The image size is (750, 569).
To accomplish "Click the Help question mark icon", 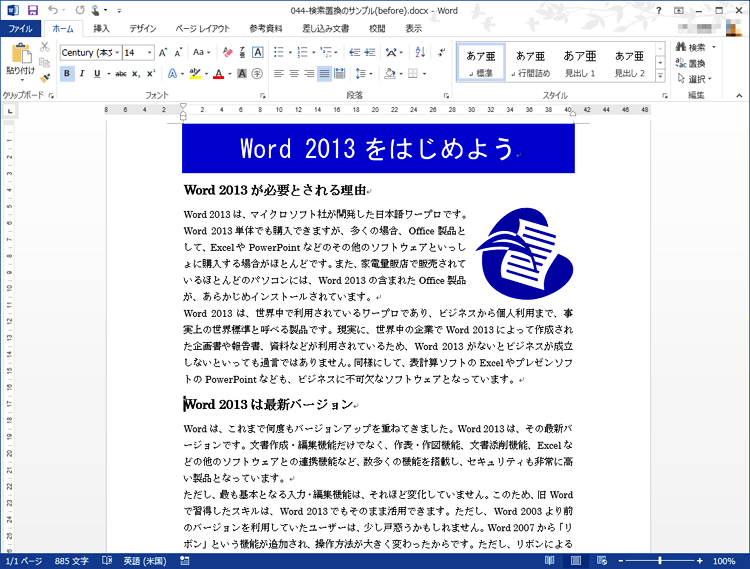I will [659, 11].
